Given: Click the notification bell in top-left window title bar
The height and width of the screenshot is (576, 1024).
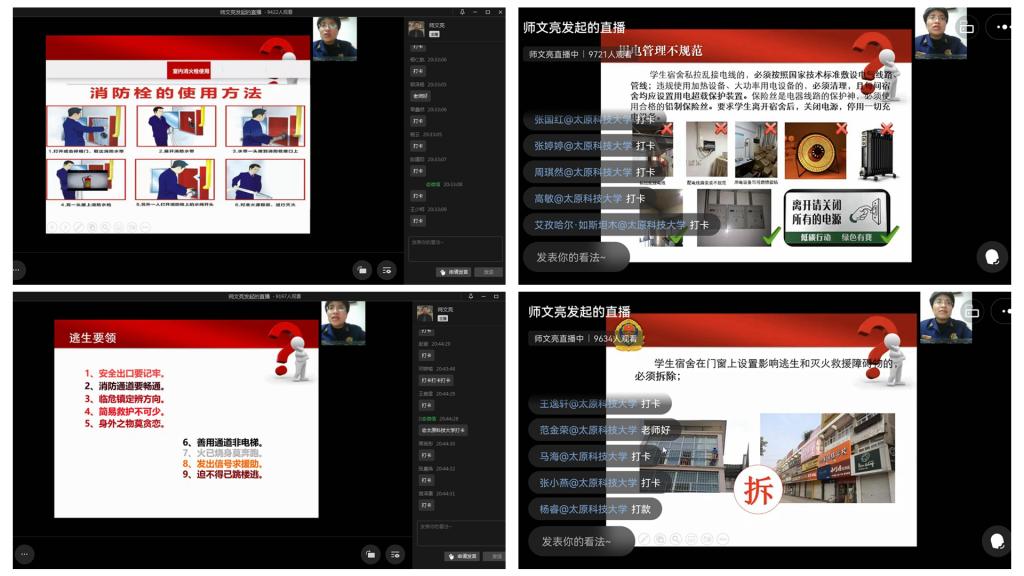Looking at the screenshot, I should 462,12.
